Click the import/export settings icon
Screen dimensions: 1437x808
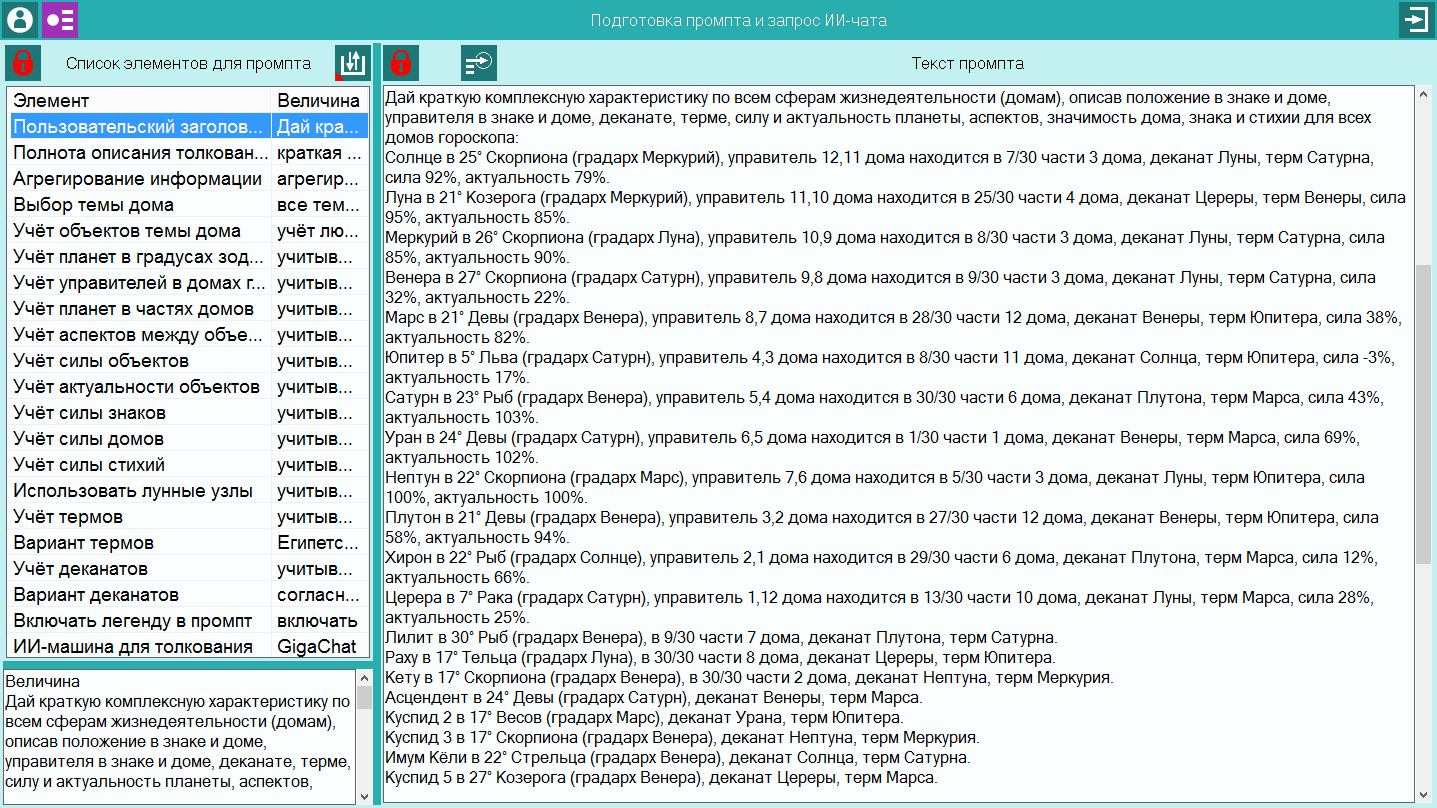(352, 63)
